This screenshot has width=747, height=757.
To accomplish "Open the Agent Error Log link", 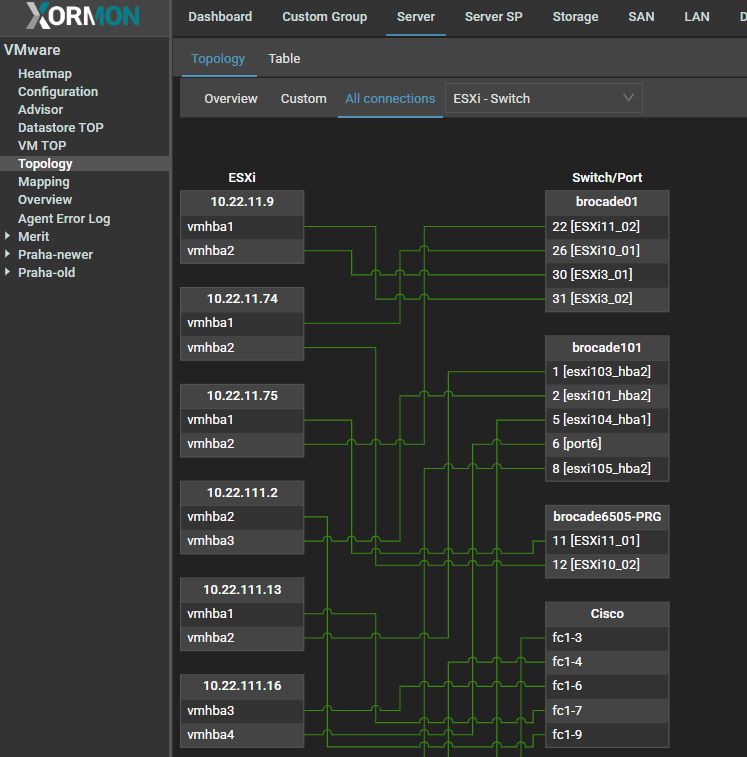I will click(64, 219).
